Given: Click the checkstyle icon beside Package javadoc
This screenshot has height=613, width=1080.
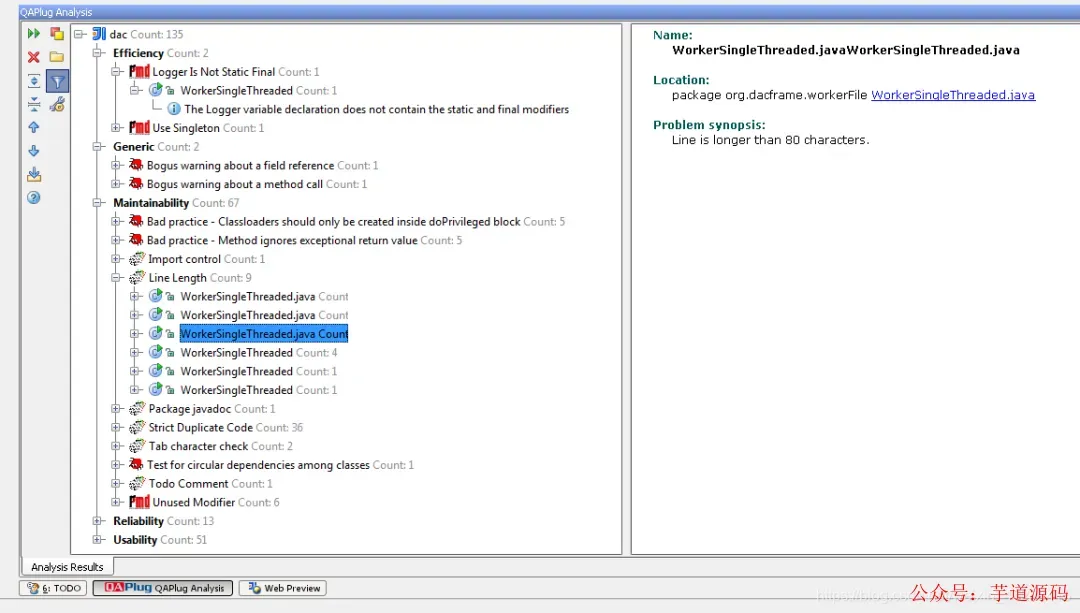Looking at the screenshot, I should point(137,408).
